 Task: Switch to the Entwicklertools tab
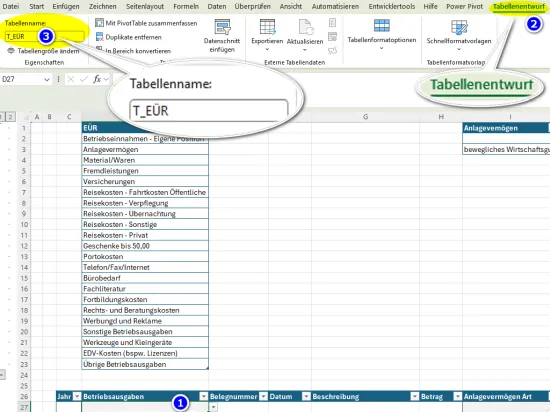click(392, 6)
